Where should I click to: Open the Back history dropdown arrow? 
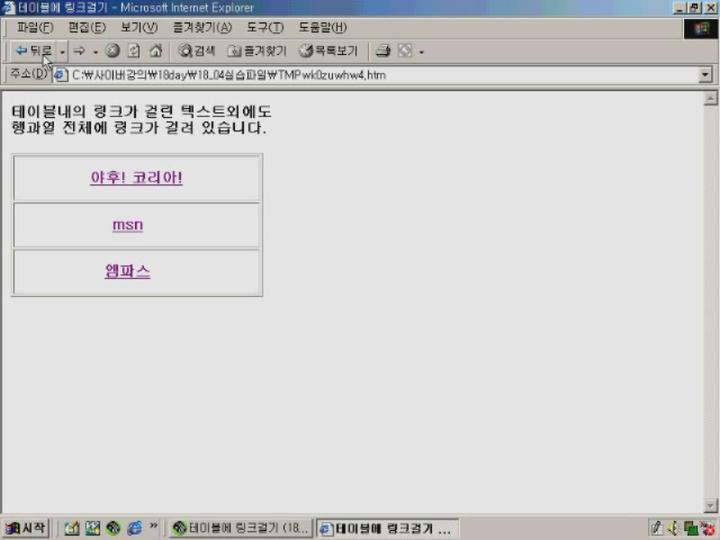(x=62, y=51)
